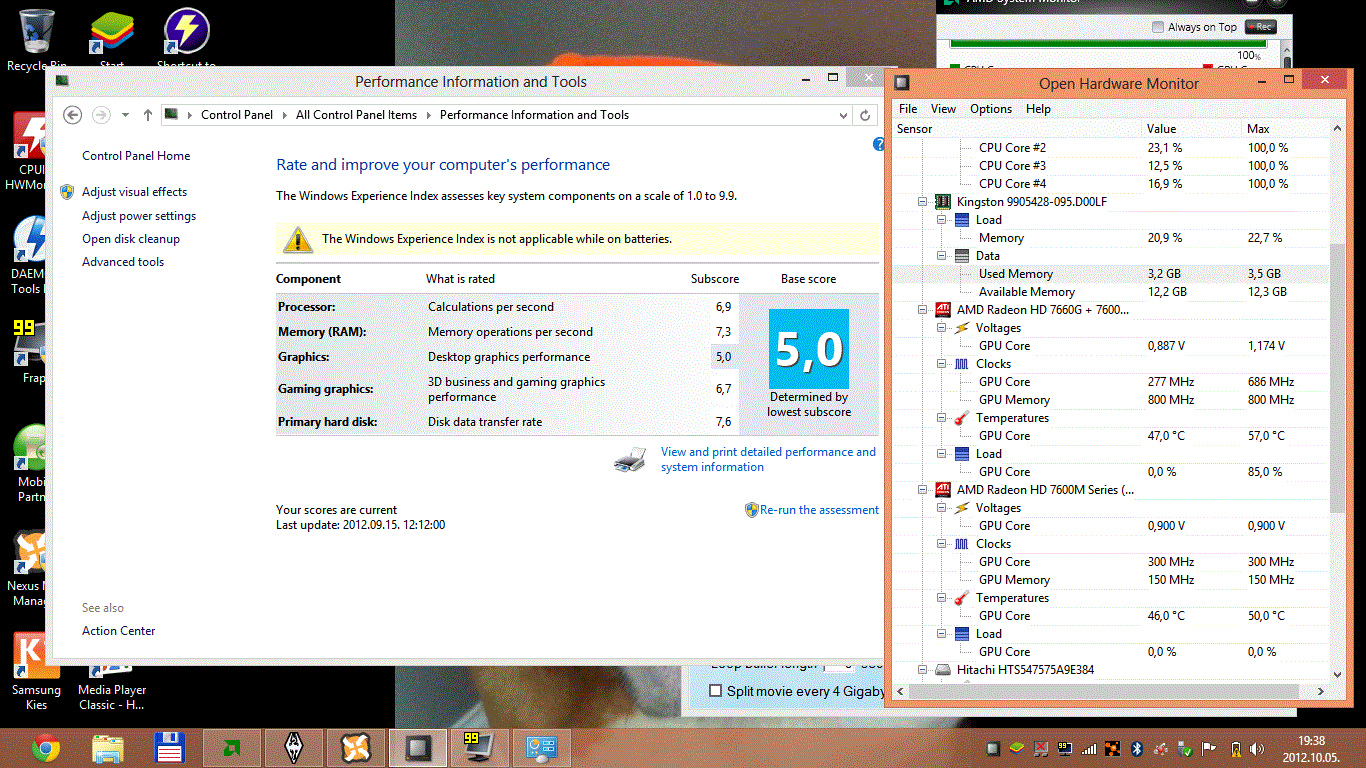Collapse the Kingston 9905428-095.D00LF node
The height and width of the screenshot is (768, 1366).
point(923,202)
